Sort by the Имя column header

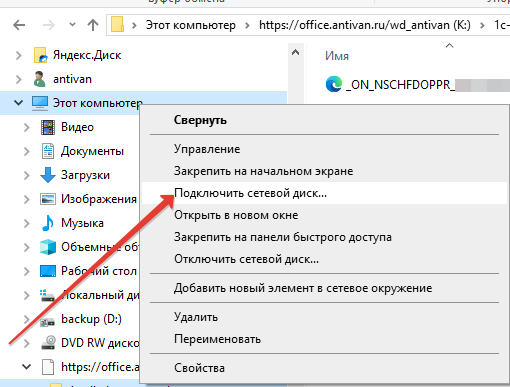coord(337,56)
